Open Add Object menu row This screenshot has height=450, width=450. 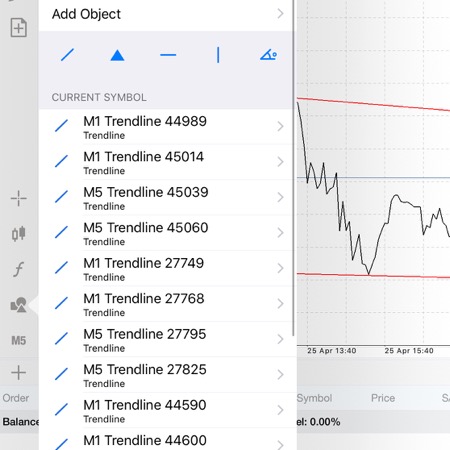[168, 14]
